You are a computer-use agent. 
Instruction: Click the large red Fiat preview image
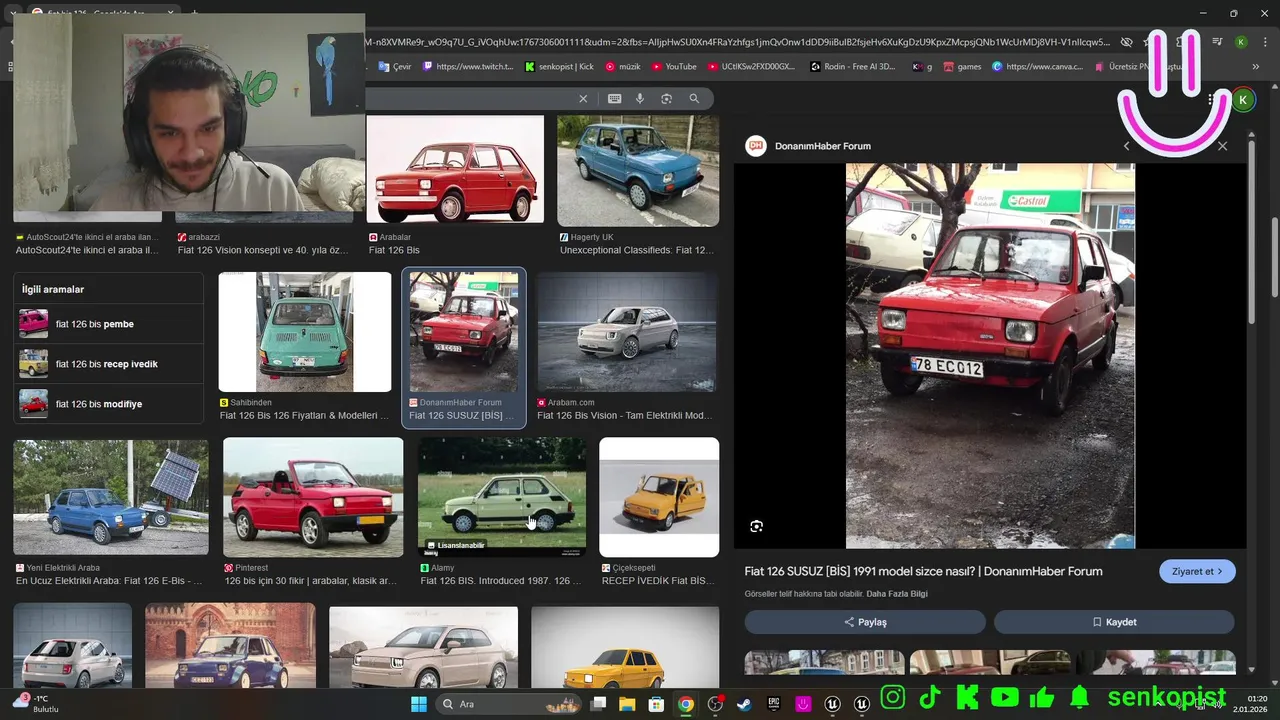click(990, 356)
